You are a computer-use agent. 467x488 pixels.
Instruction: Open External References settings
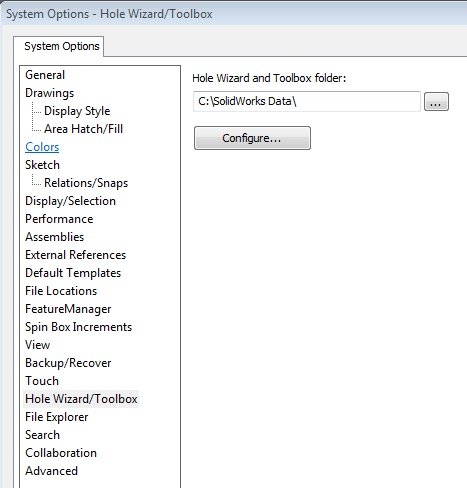(75, 255)
